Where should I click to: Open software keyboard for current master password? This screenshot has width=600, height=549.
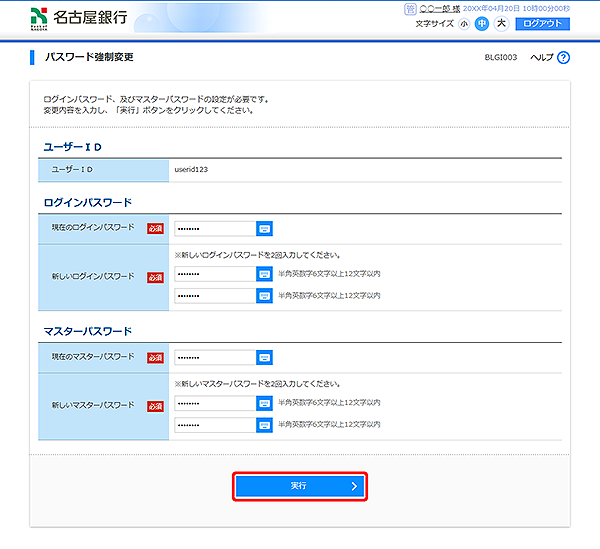[264, 357]
